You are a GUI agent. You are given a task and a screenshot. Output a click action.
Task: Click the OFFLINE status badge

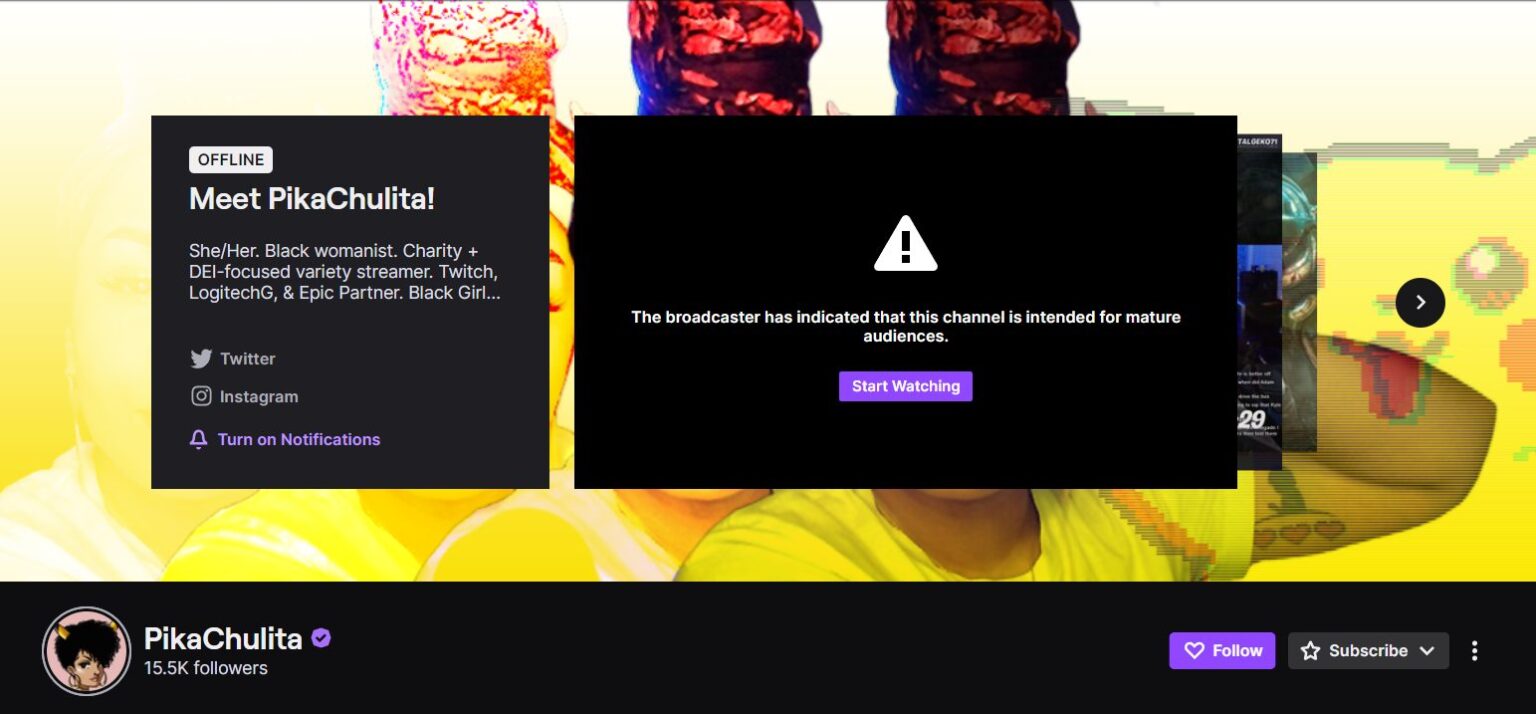[231, 160]
